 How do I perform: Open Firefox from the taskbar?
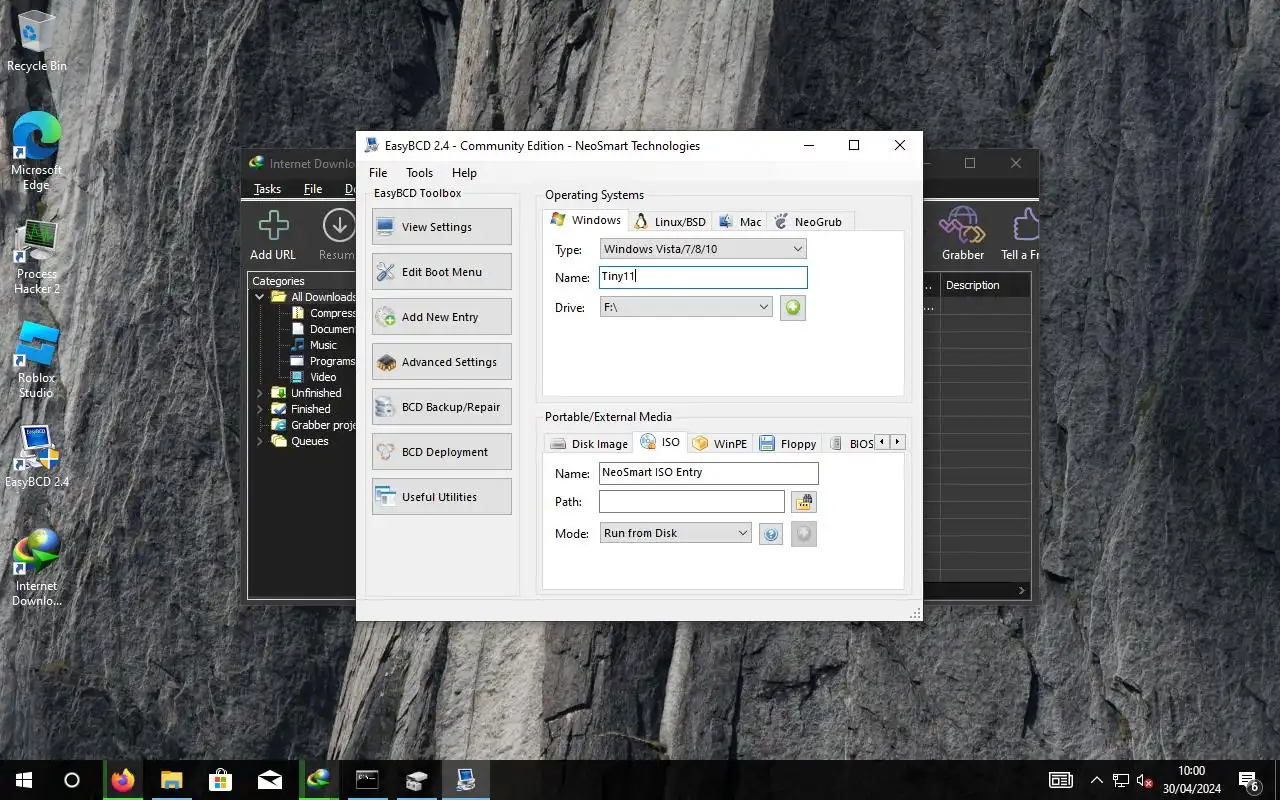tap(123, 780)
